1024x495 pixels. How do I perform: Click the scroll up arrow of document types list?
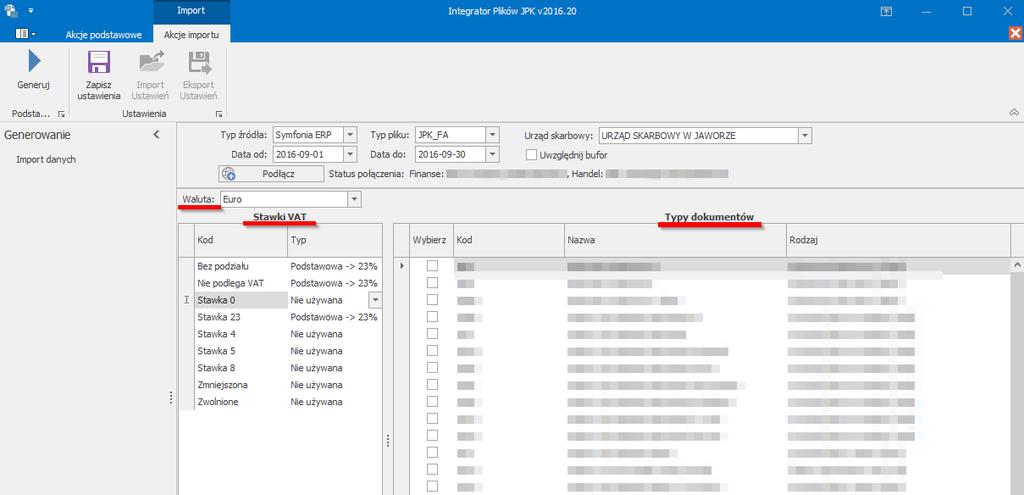pos(1017,265)
